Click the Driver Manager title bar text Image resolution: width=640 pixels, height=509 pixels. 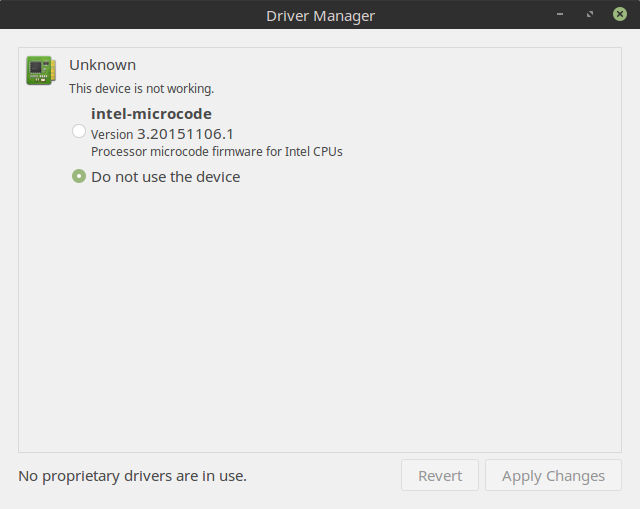point(320,15)
